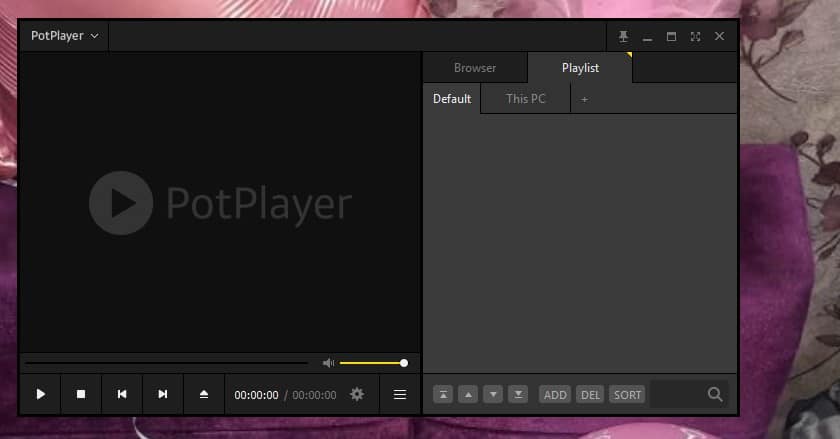Viewport: 840px width, 439px height.
Task: Move selected item to bottom of playlist
Action: click(518, 395)
